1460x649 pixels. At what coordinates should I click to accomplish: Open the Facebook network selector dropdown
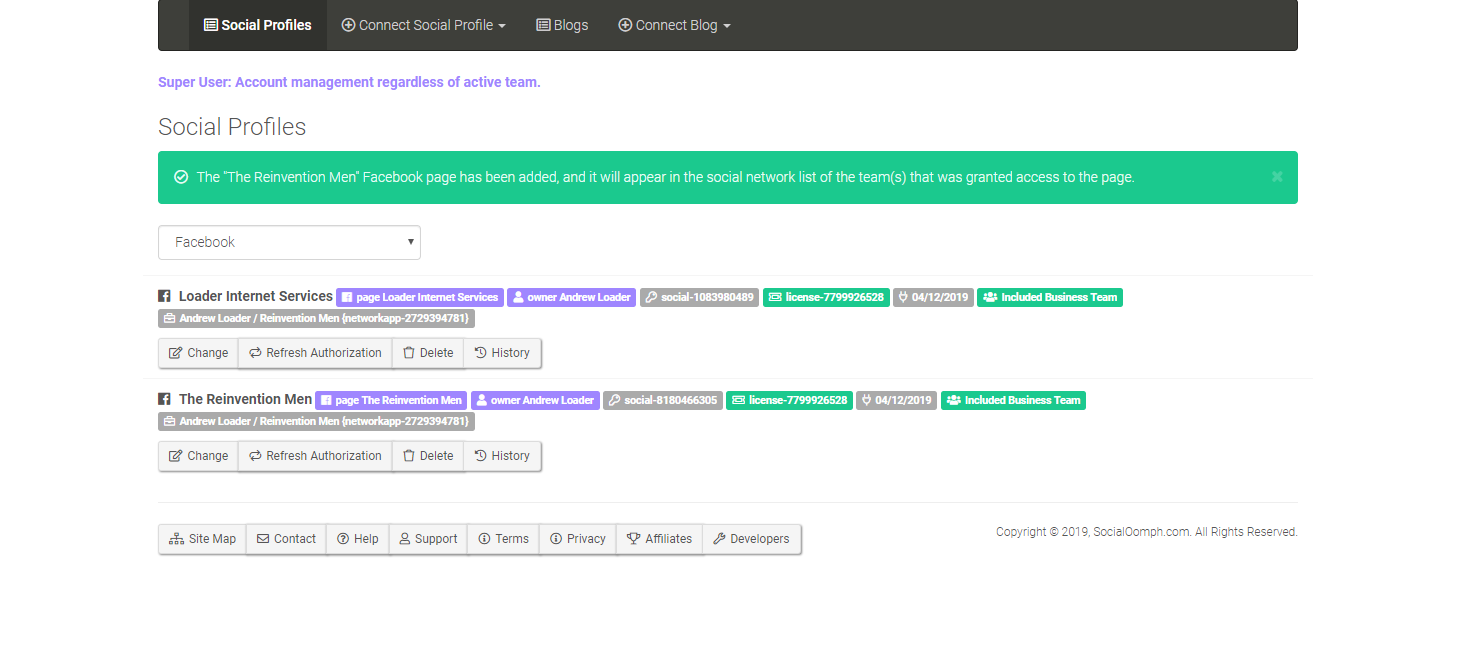pos(289,242)
